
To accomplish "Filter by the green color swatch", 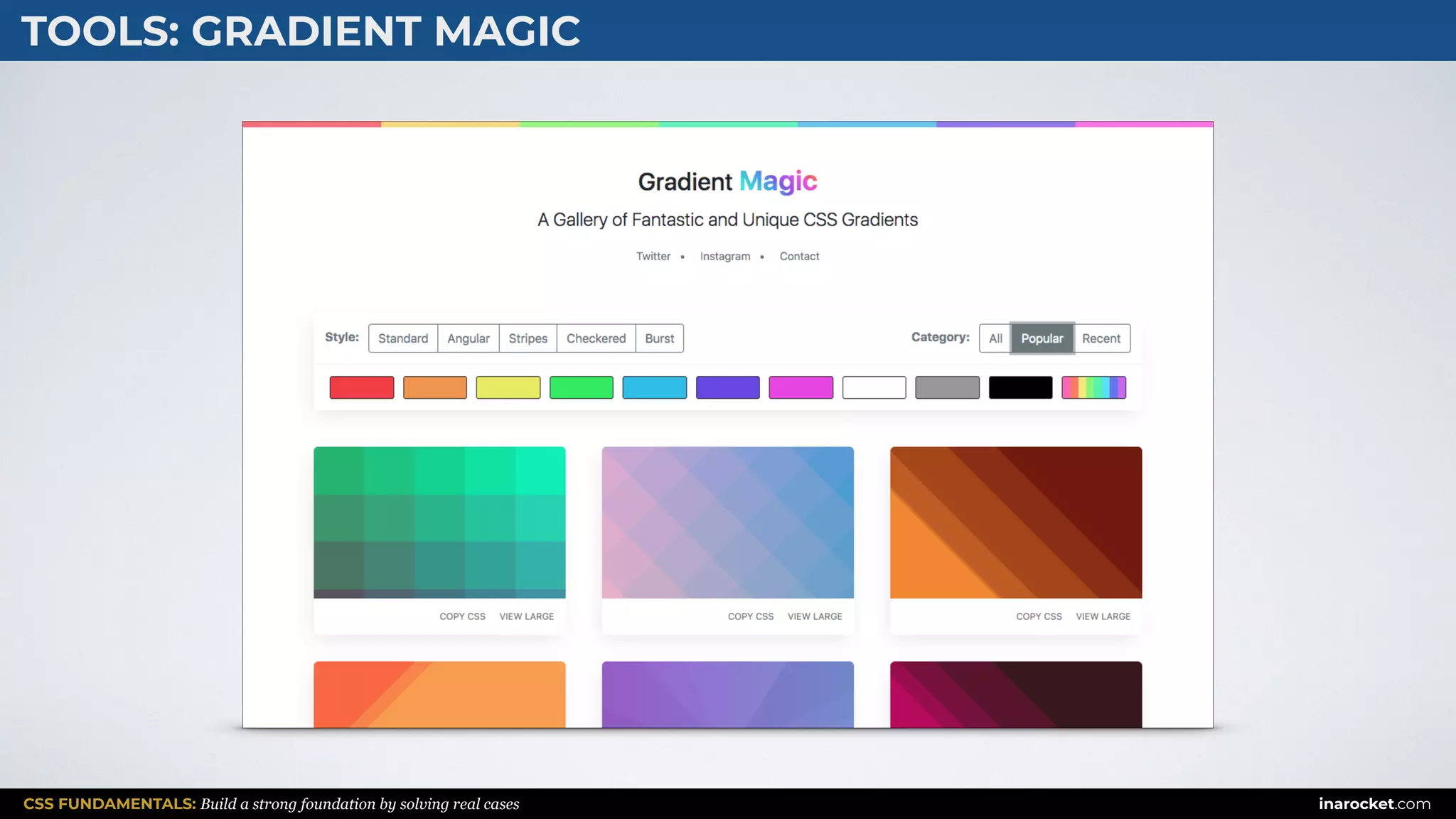I will pyautogui.click(x=581, y=387).
